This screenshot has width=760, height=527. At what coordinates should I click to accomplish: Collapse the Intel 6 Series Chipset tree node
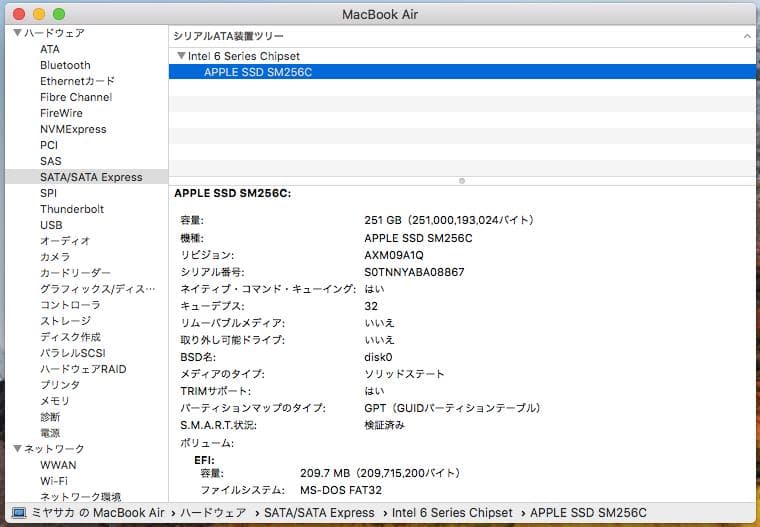[181, 56]
